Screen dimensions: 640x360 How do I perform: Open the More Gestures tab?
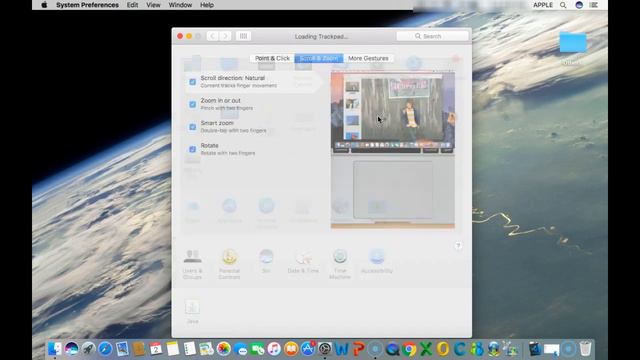(368, 58)
